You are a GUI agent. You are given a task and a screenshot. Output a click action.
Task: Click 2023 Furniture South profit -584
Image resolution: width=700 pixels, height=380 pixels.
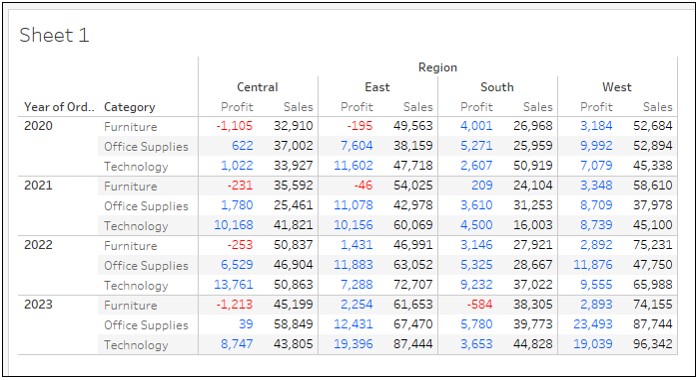point(479,305)
